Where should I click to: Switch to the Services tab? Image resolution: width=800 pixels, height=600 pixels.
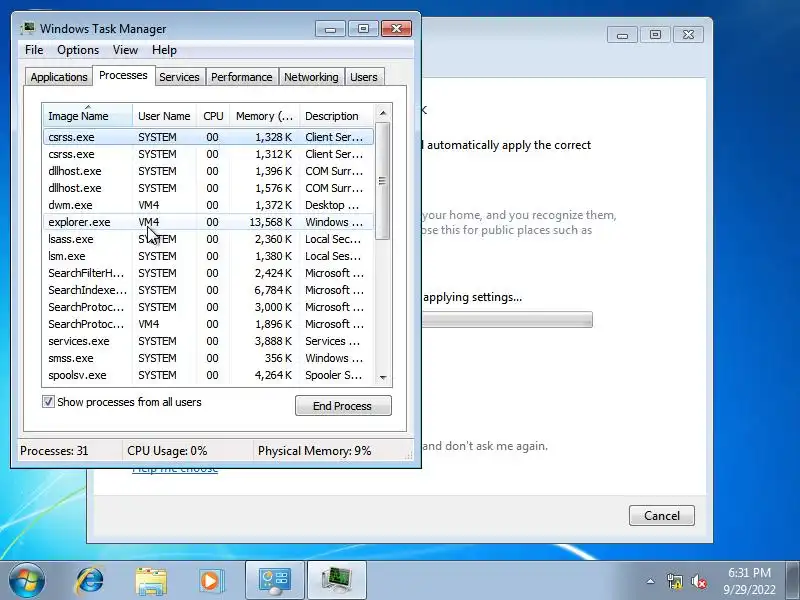pyautogui.click(x=179, y=77)
